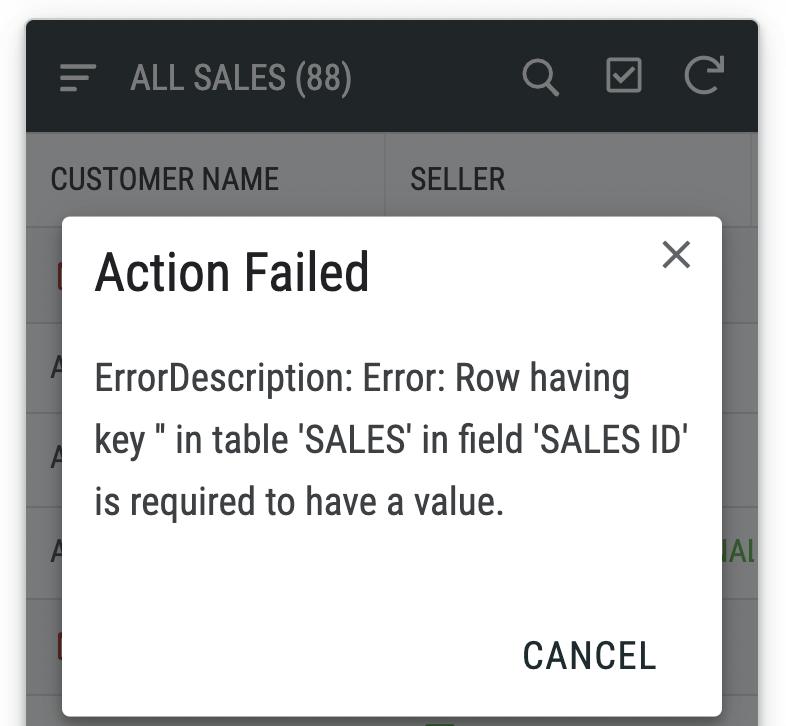The height and width of the screenshot is (726, 786).
Task: Sort by the CUSTOMER NAME column header
Action: (165, 179)
